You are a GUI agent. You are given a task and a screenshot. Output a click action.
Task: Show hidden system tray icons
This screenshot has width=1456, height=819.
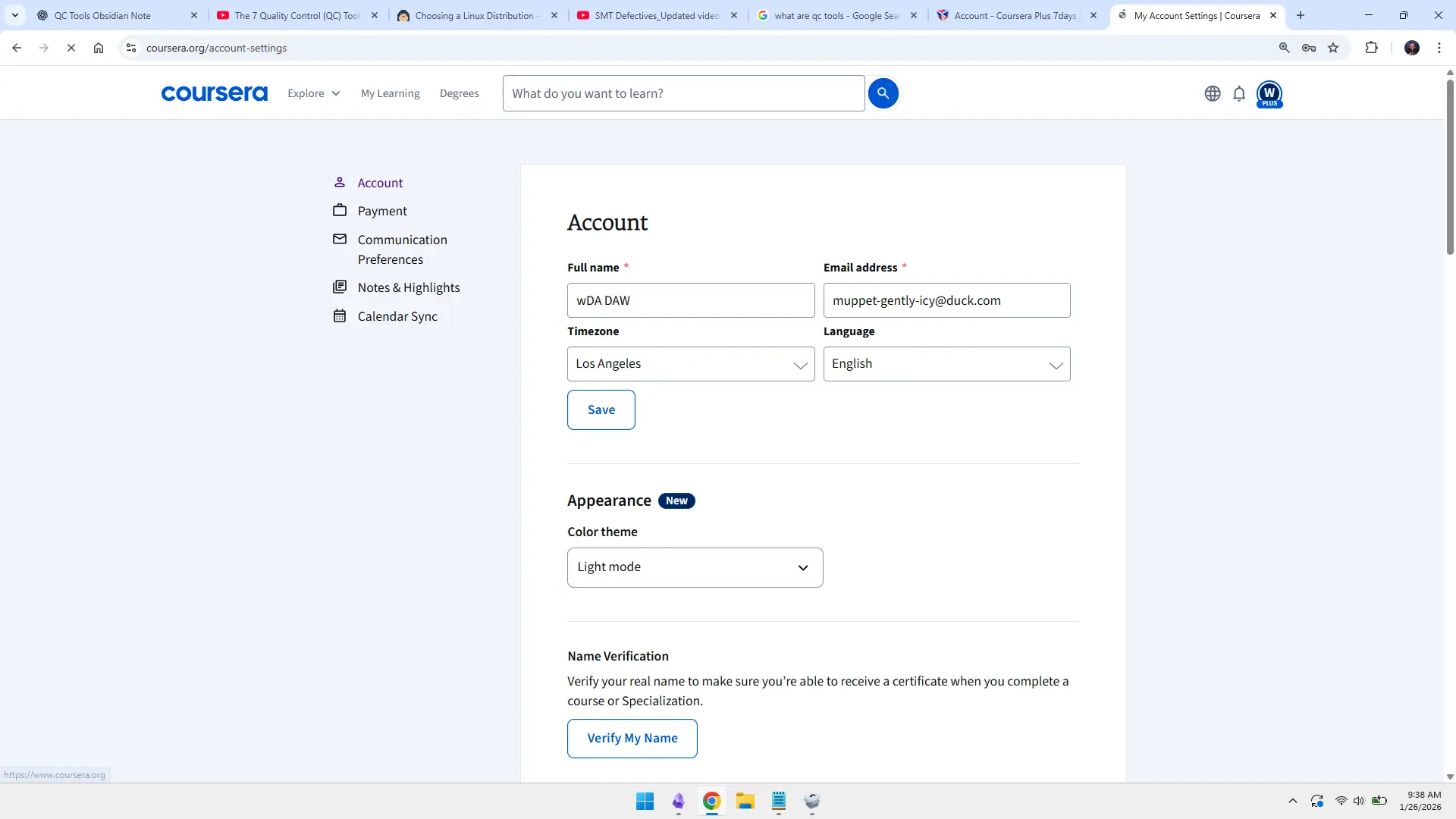1293,802
